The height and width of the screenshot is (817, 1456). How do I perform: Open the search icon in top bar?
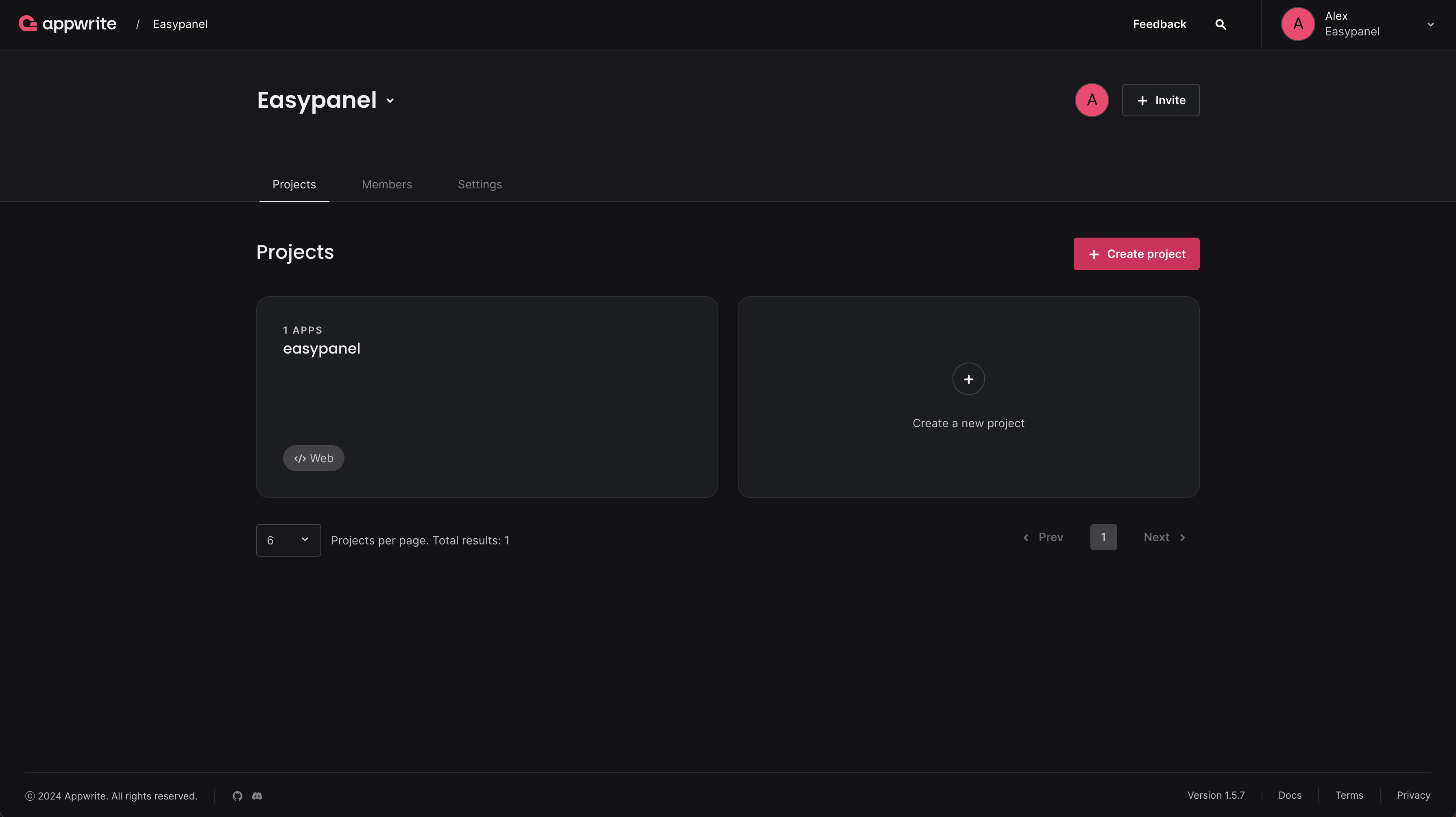(1220, 24)
